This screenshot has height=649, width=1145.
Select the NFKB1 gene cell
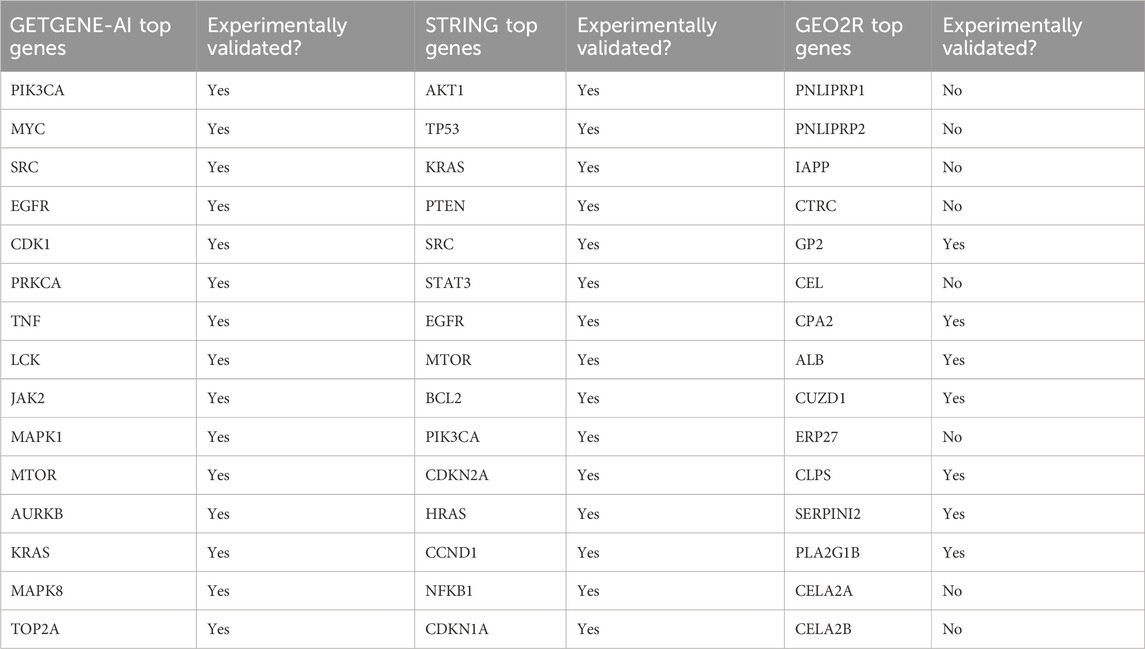click(x=448, y=591)
